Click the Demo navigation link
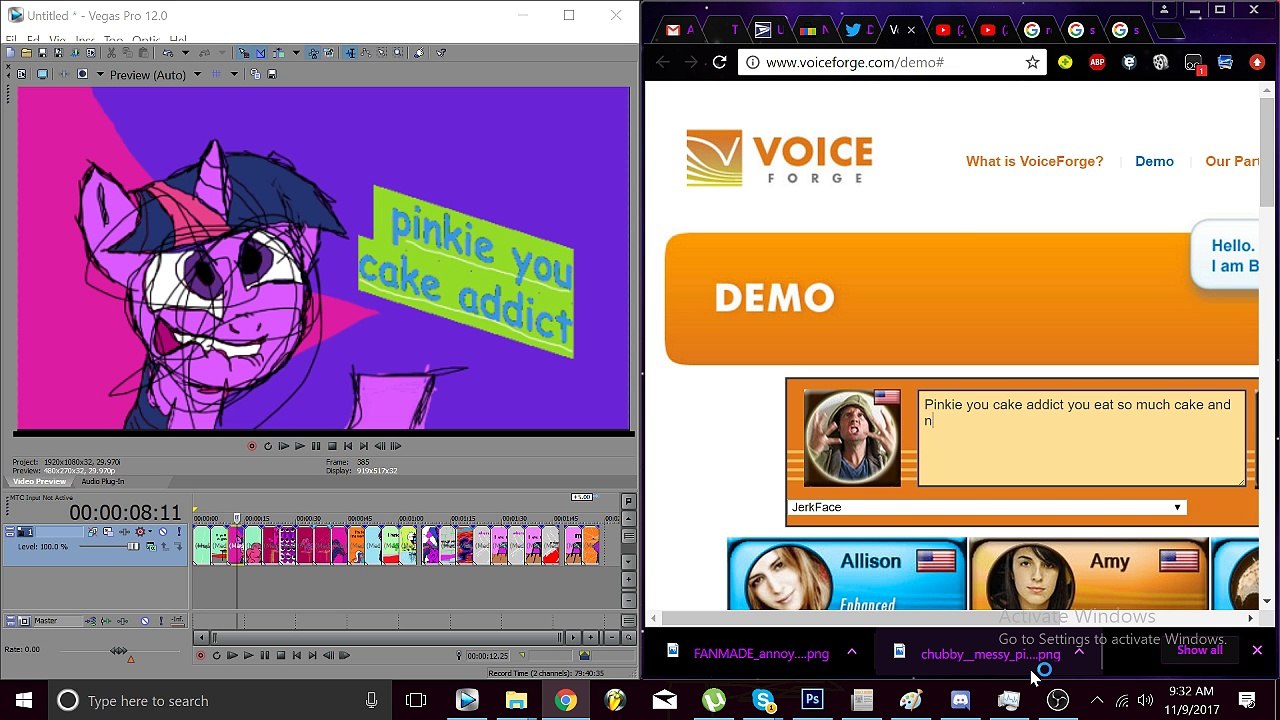This screenshot has width=1280, height=720. click(x=1154, y=161)
